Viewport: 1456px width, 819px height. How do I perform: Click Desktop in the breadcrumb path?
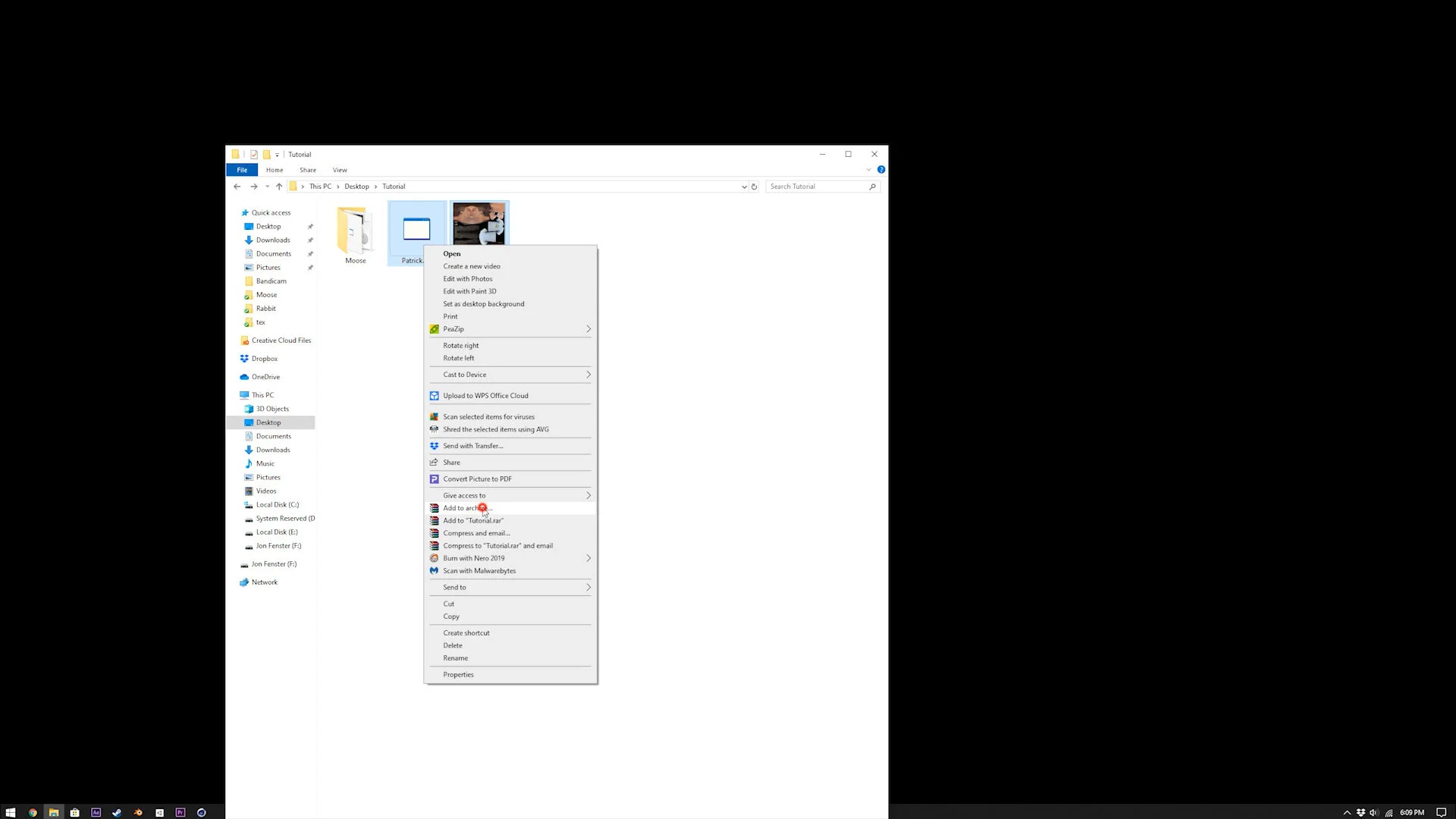point(356,187)
